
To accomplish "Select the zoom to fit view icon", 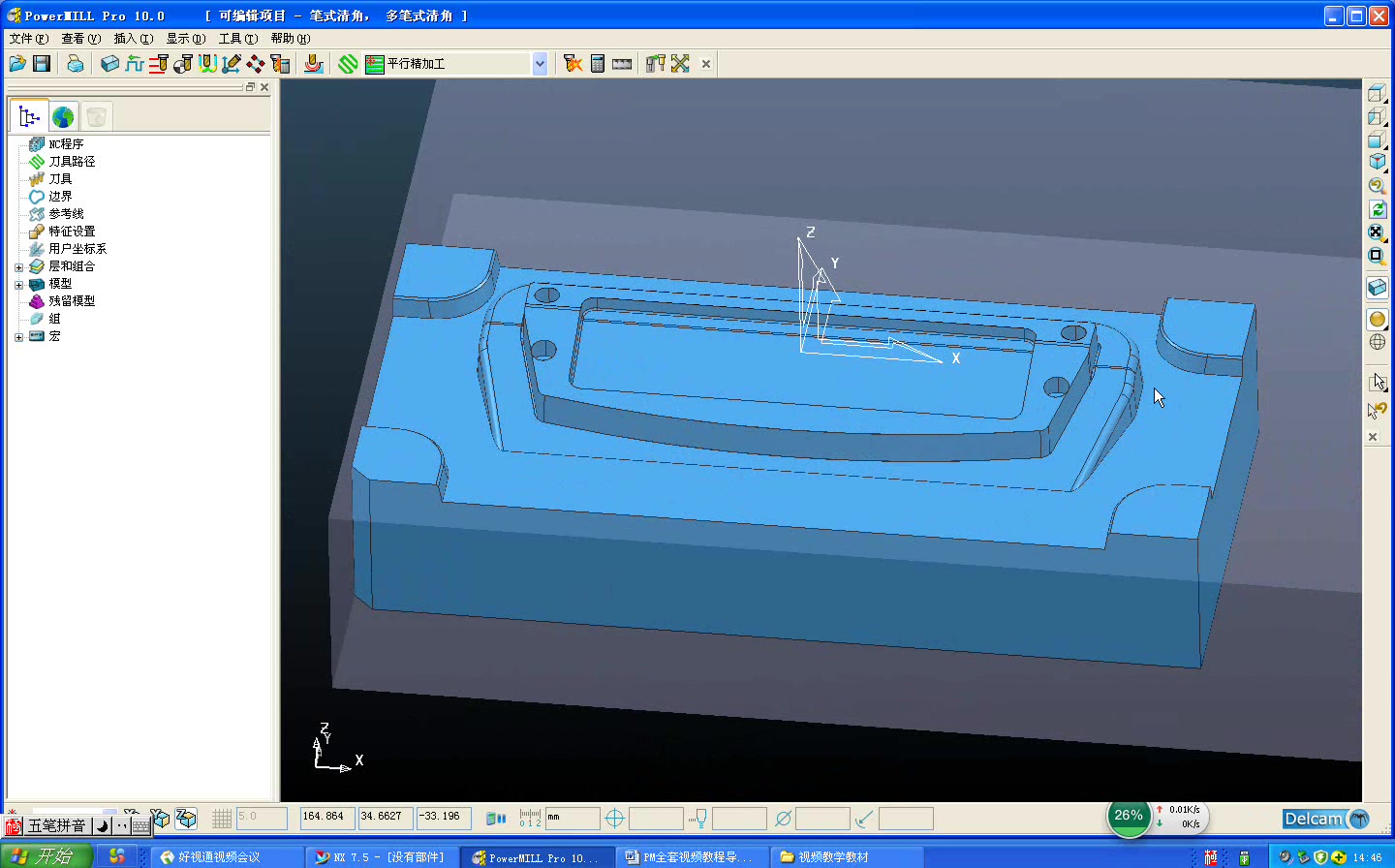I will (x=1377, y=232).
